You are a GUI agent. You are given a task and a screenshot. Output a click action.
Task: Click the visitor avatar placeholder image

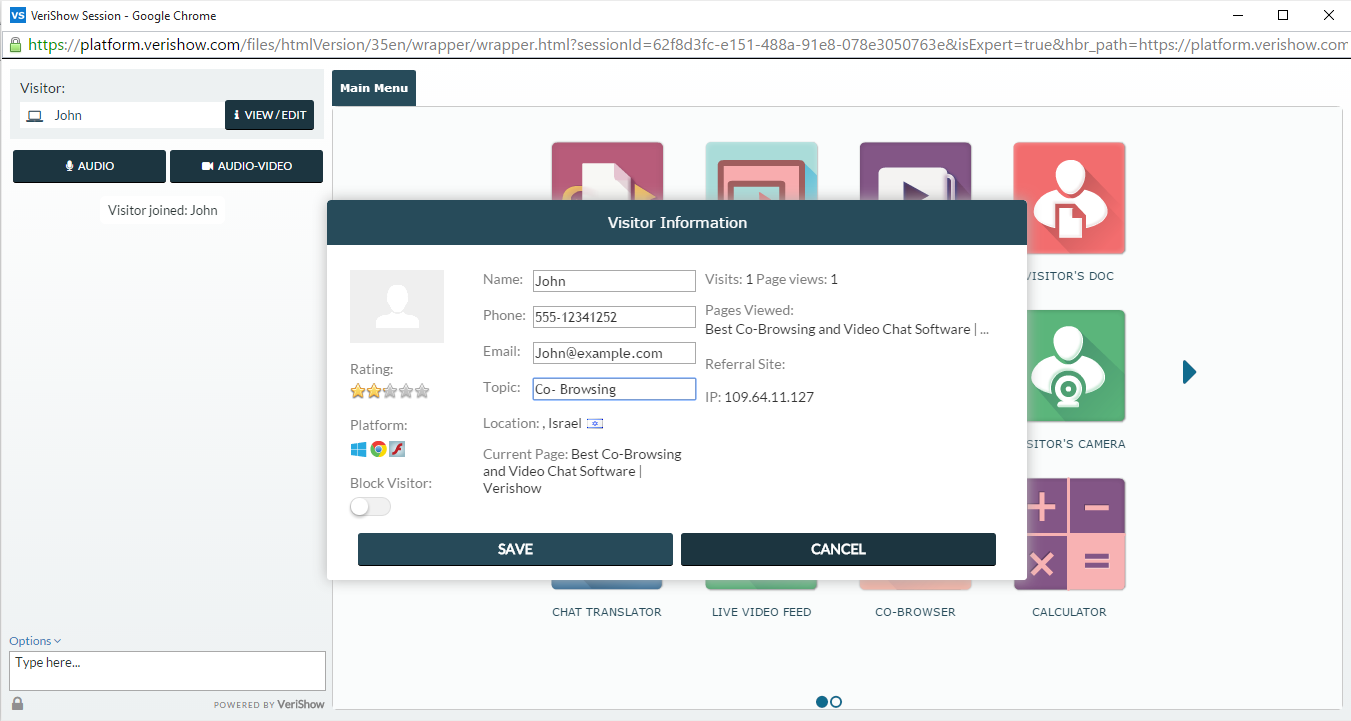[x=397, y=306]
